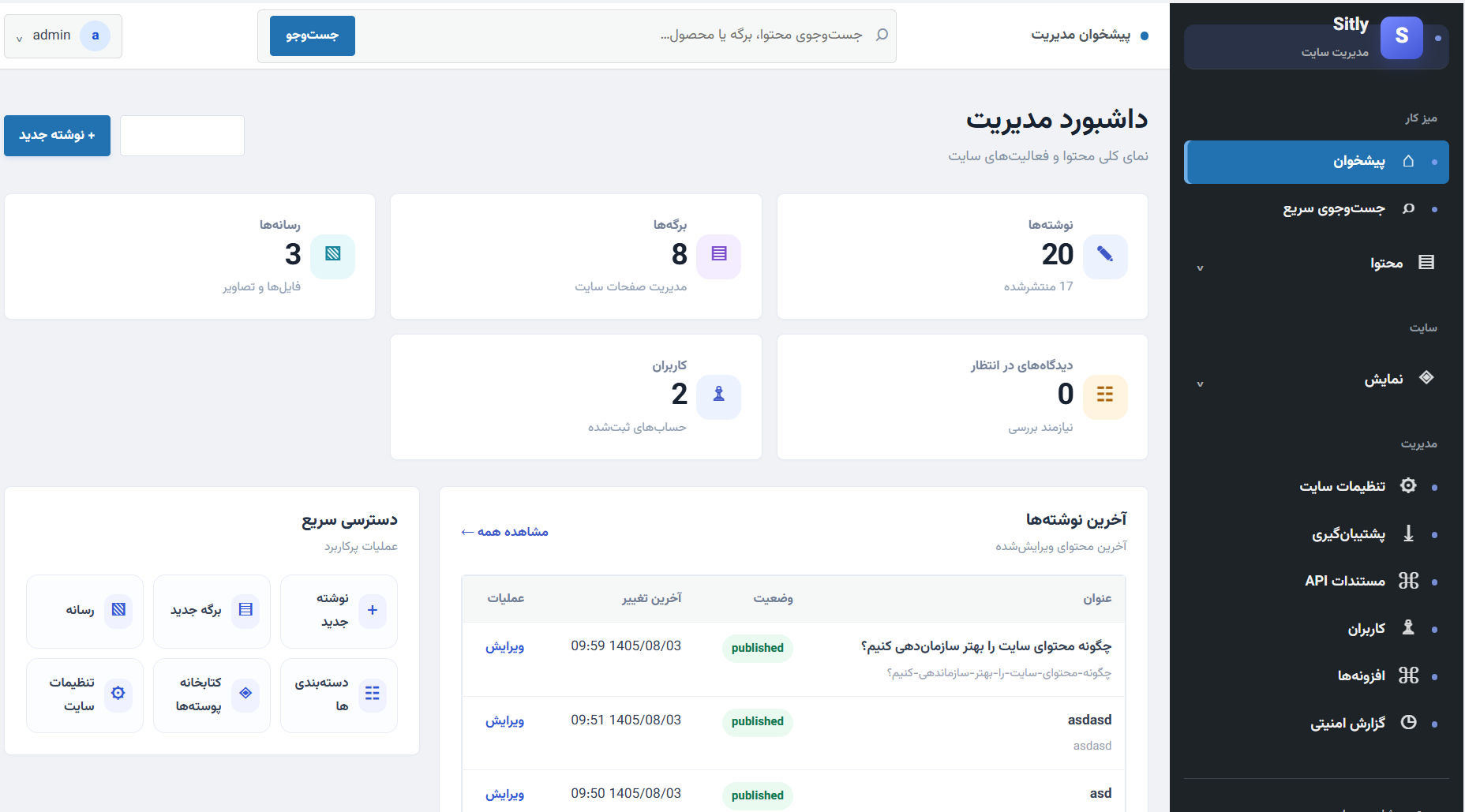Click the وضعیت column header

click(773, 599)
